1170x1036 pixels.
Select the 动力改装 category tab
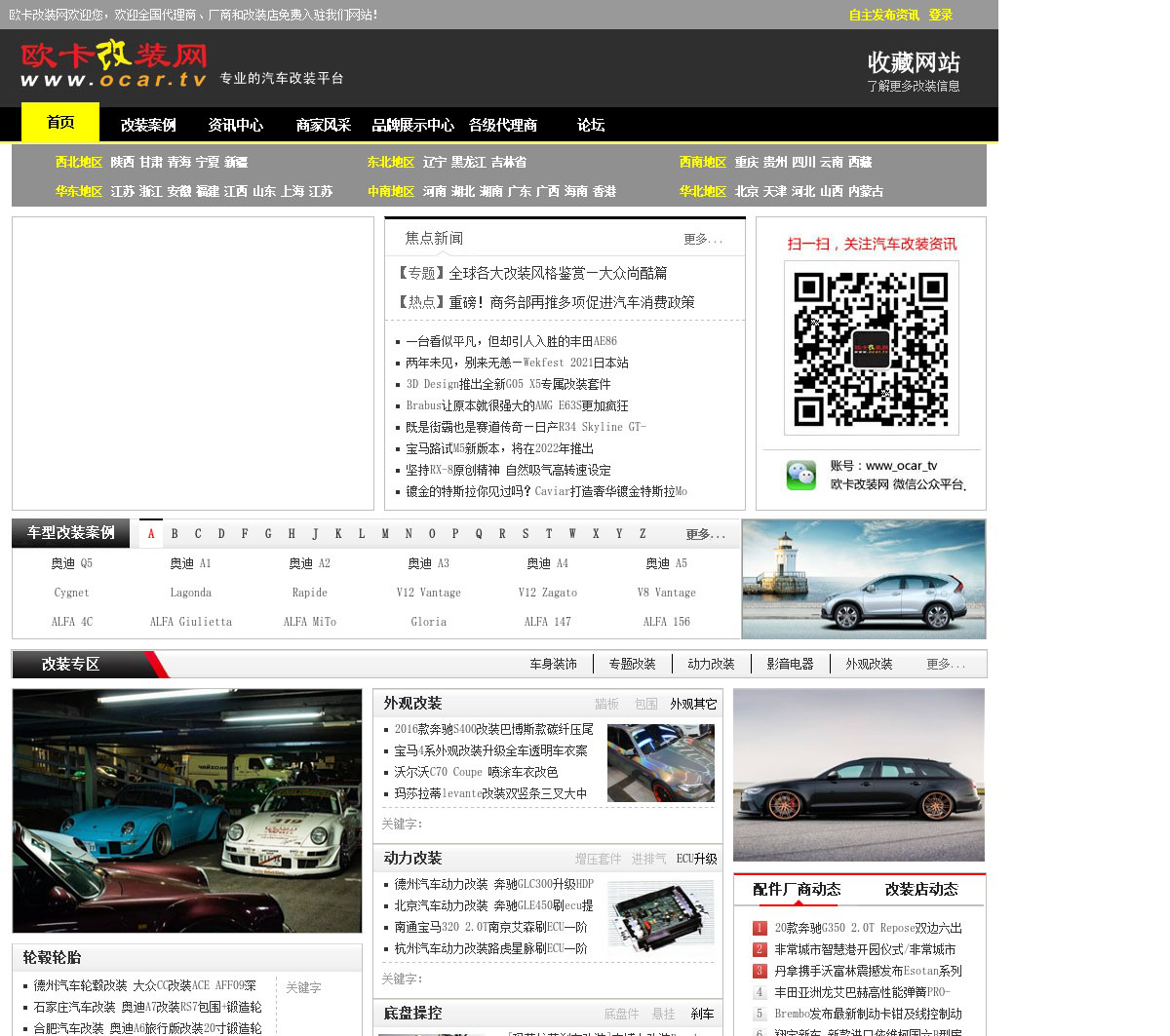pyautogui.click(x=711, y=664)
